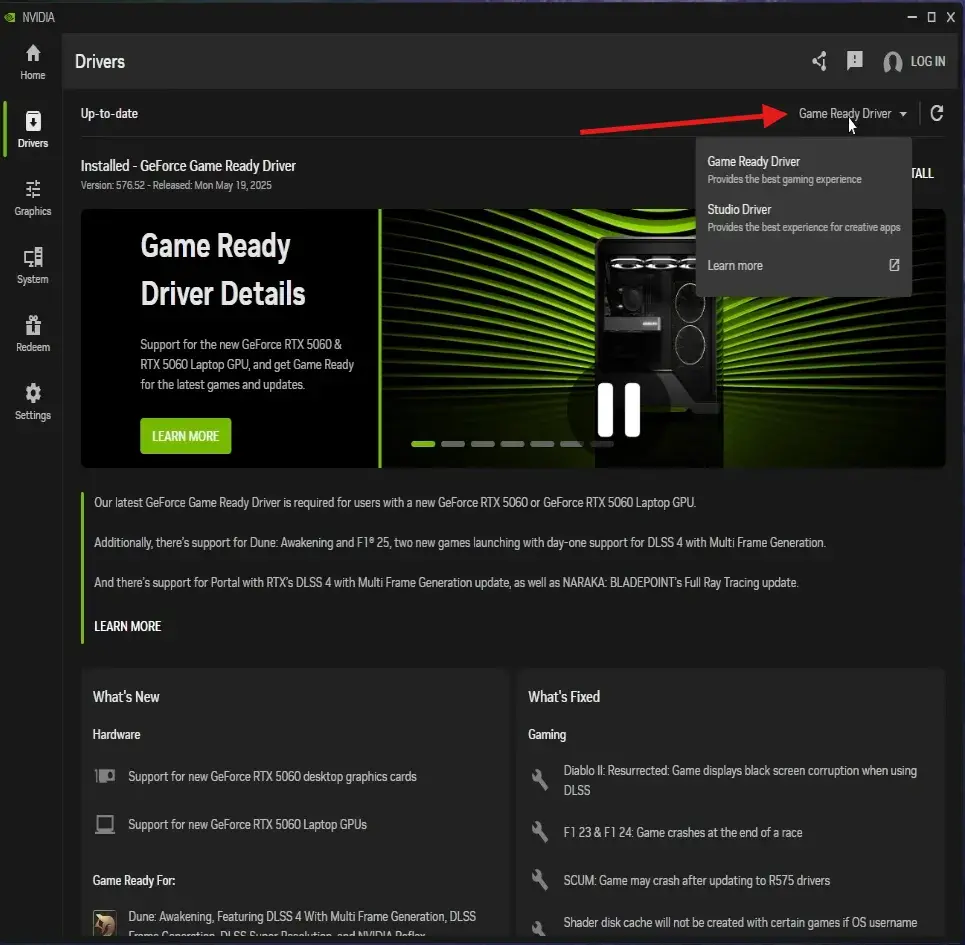The height and width of the screenshot is (945, 965).
Task: Open the System sidebar icon
Action: pos(33,265)
